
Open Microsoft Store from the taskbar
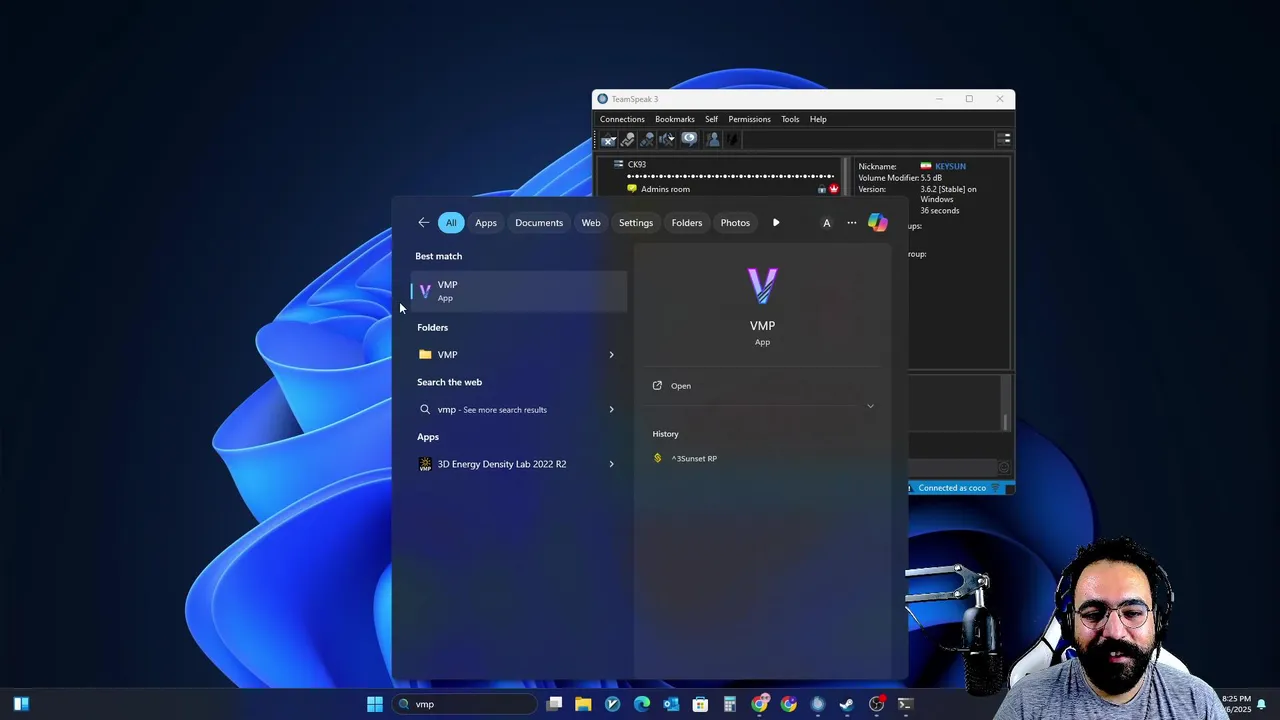click(700, 704)
